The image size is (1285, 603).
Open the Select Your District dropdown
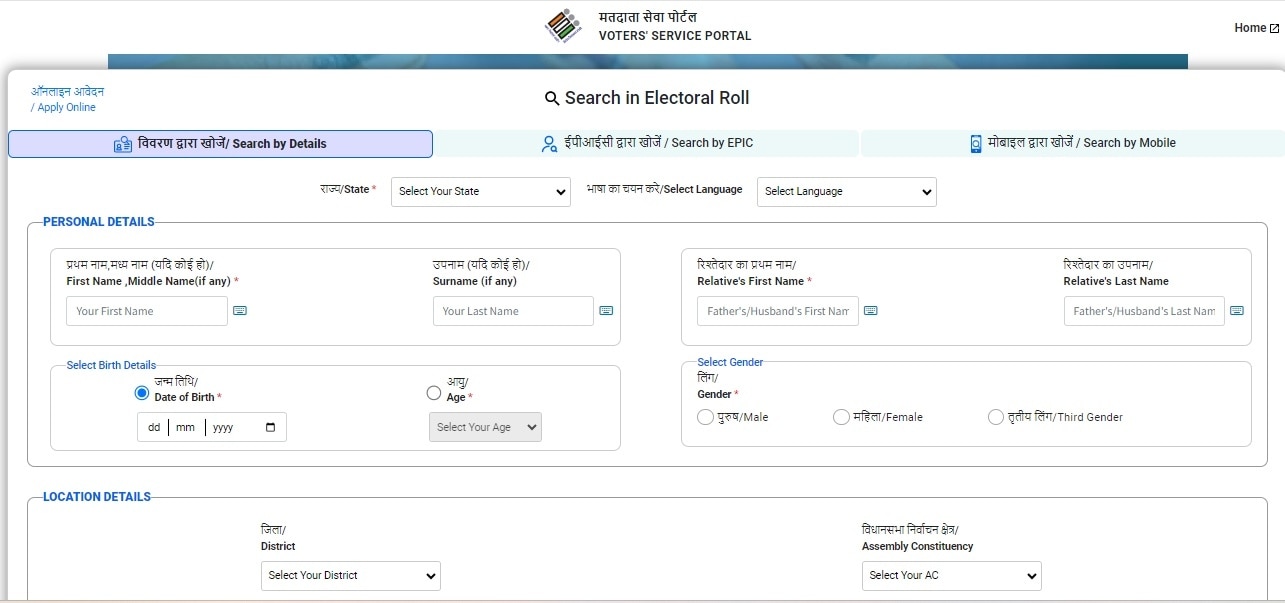pyautogui.click(x=350, y=576)
